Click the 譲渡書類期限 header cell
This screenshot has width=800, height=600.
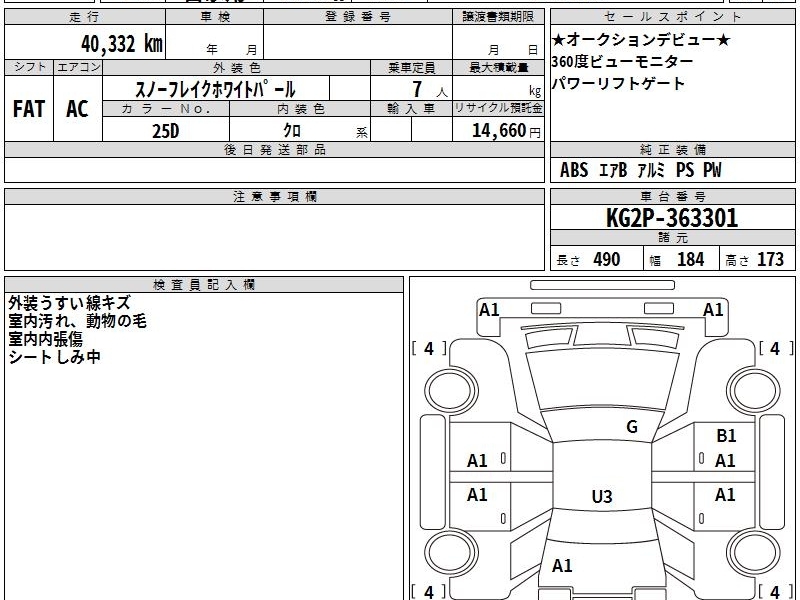click(x=498, y=17)
